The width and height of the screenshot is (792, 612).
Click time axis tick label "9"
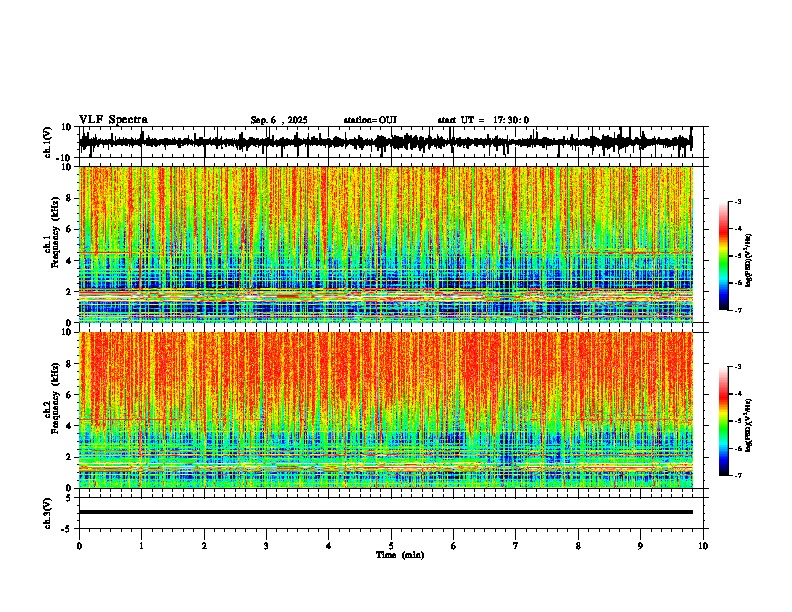640,546
